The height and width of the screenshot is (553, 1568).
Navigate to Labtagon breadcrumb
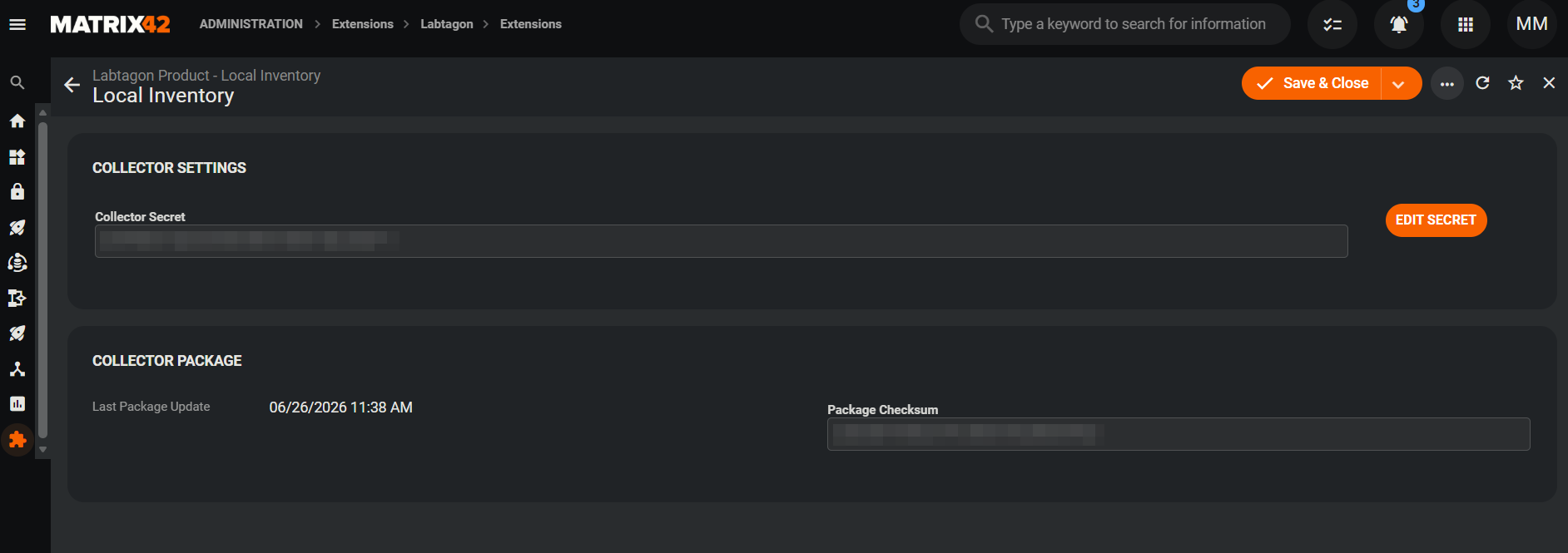(447, 24)
